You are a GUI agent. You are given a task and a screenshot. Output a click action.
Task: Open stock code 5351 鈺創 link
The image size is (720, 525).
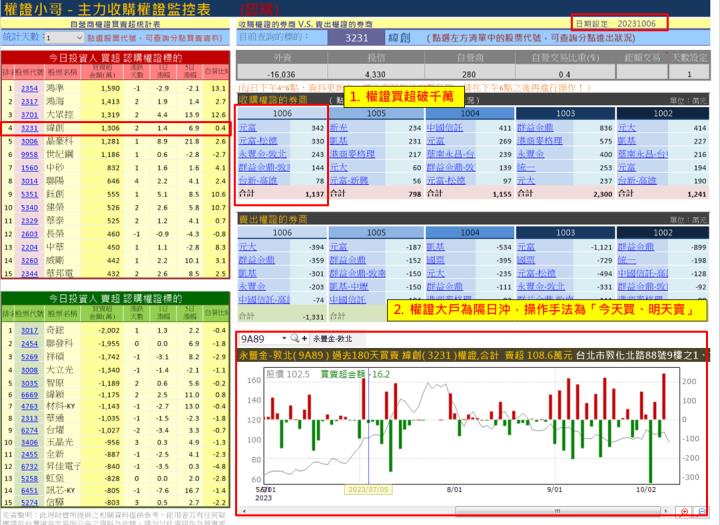click(29, 195)
